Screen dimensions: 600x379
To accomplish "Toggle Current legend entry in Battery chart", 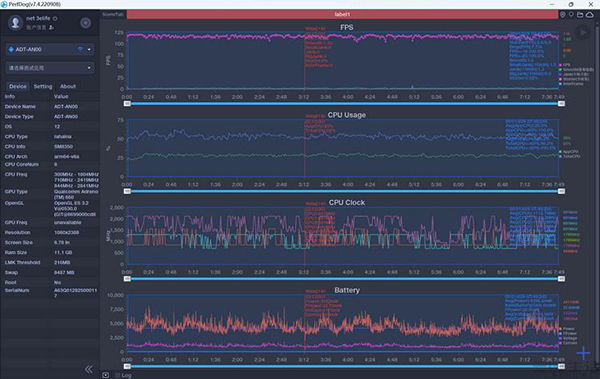I will 568,343.
